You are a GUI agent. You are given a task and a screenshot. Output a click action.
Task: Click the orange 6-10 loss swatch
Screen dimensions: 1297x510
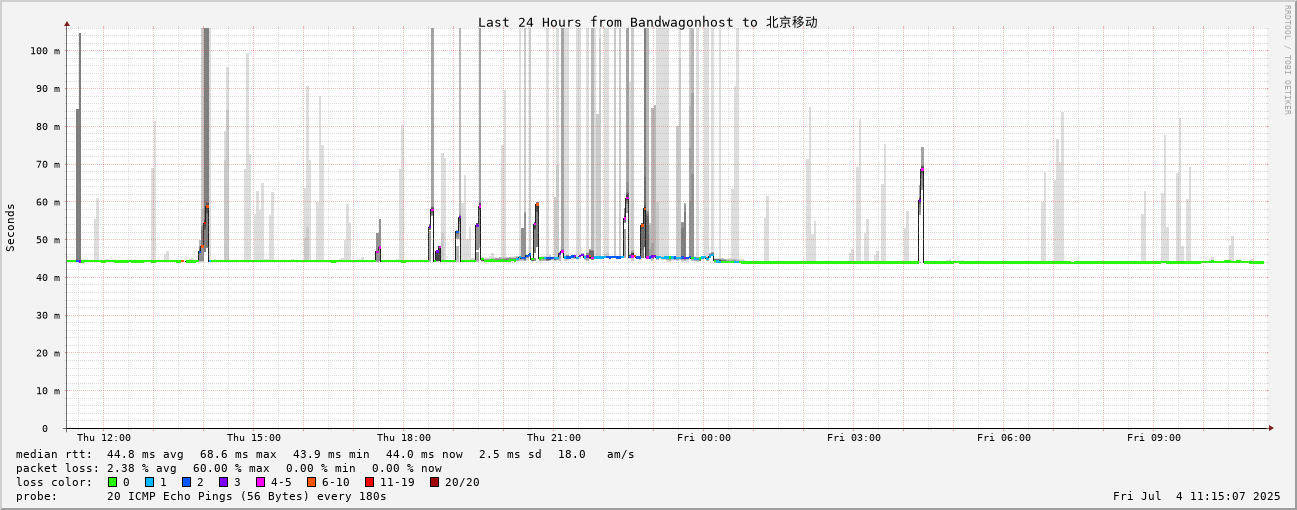click(311, 482)
